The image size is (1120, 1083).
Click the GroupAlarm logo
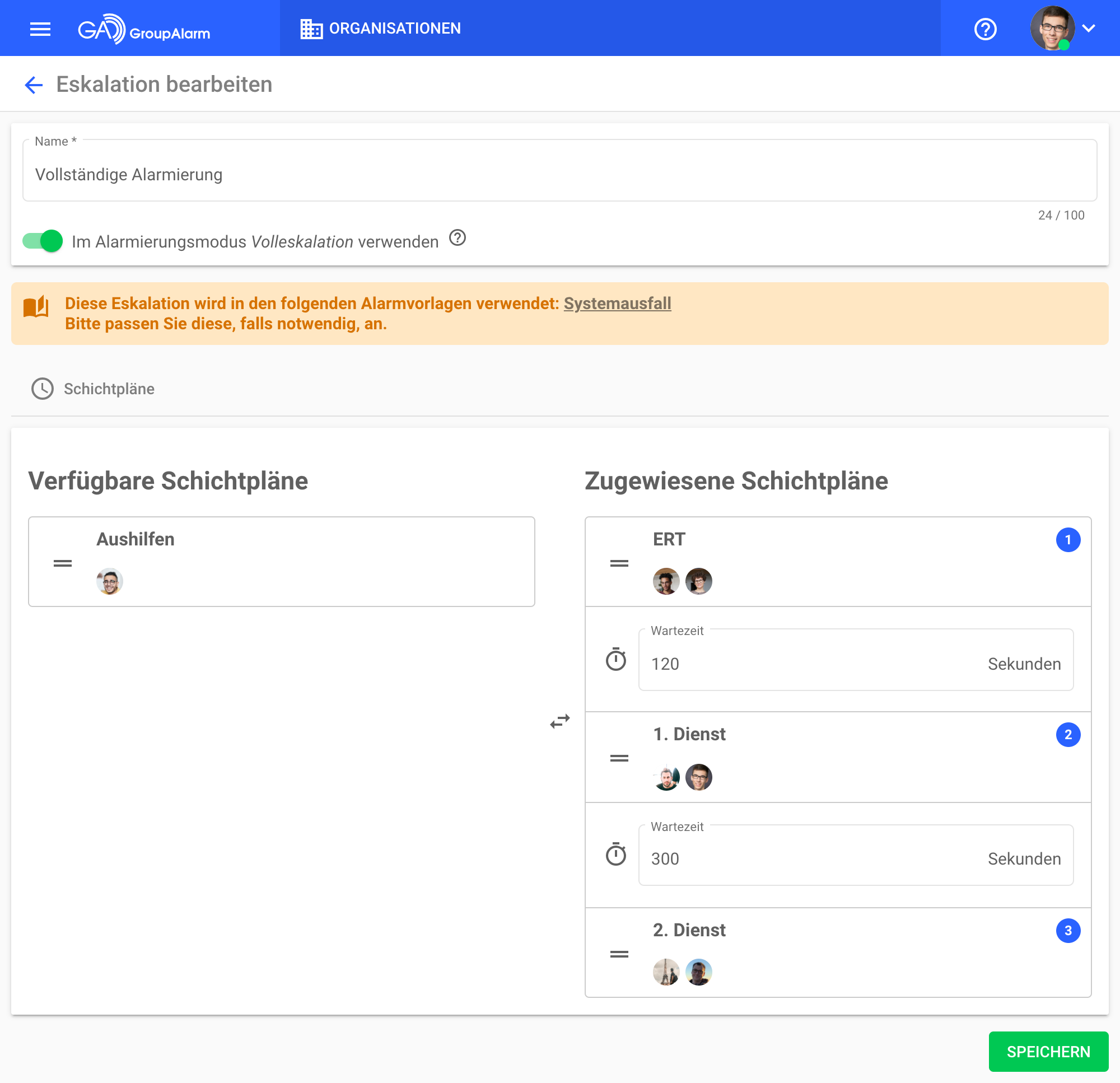[144, 29]
